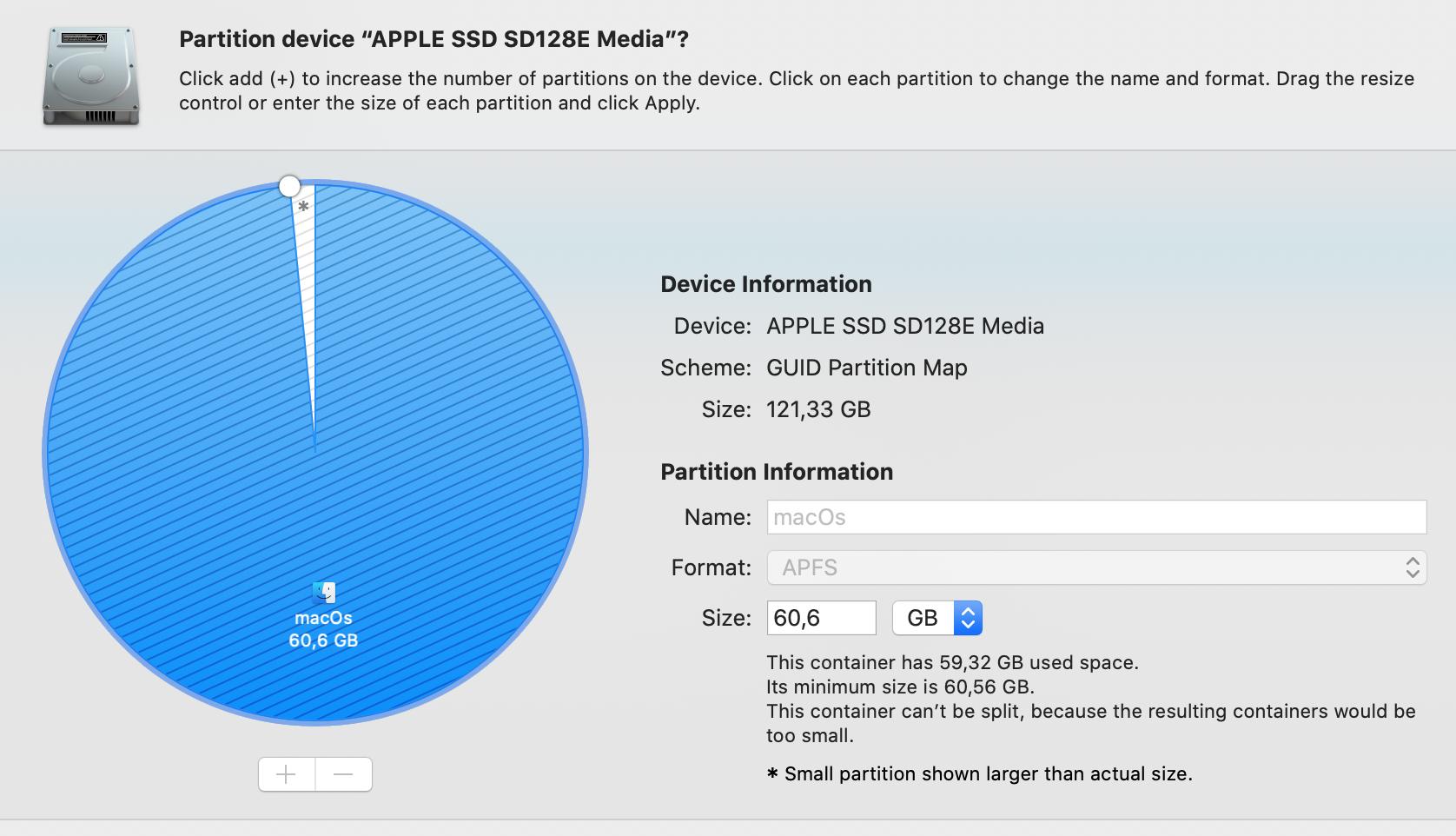Click the Partition device dialog title
This screenshot has height=836, width=1456.
(433, 39)
